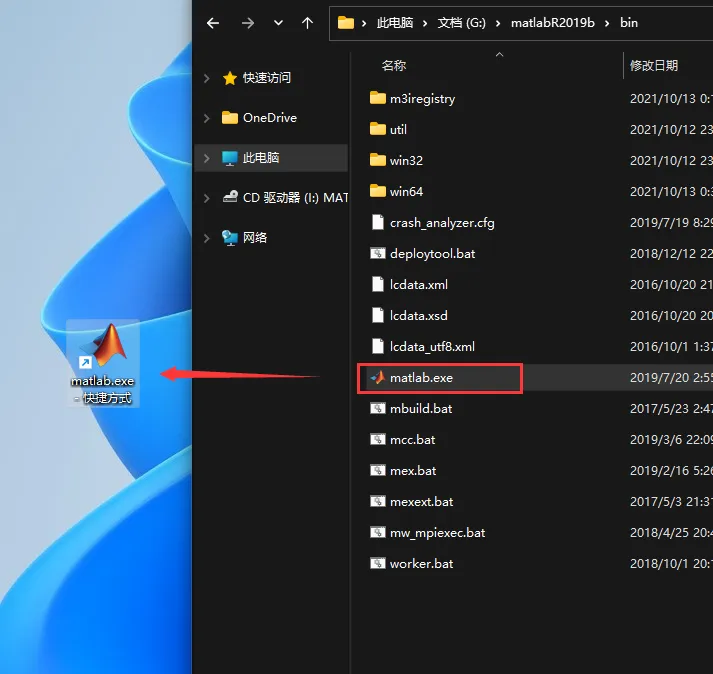Click the m3iregistry folder icon
The width and height of the screenshot is (713, 674).
tap(377, 98)
